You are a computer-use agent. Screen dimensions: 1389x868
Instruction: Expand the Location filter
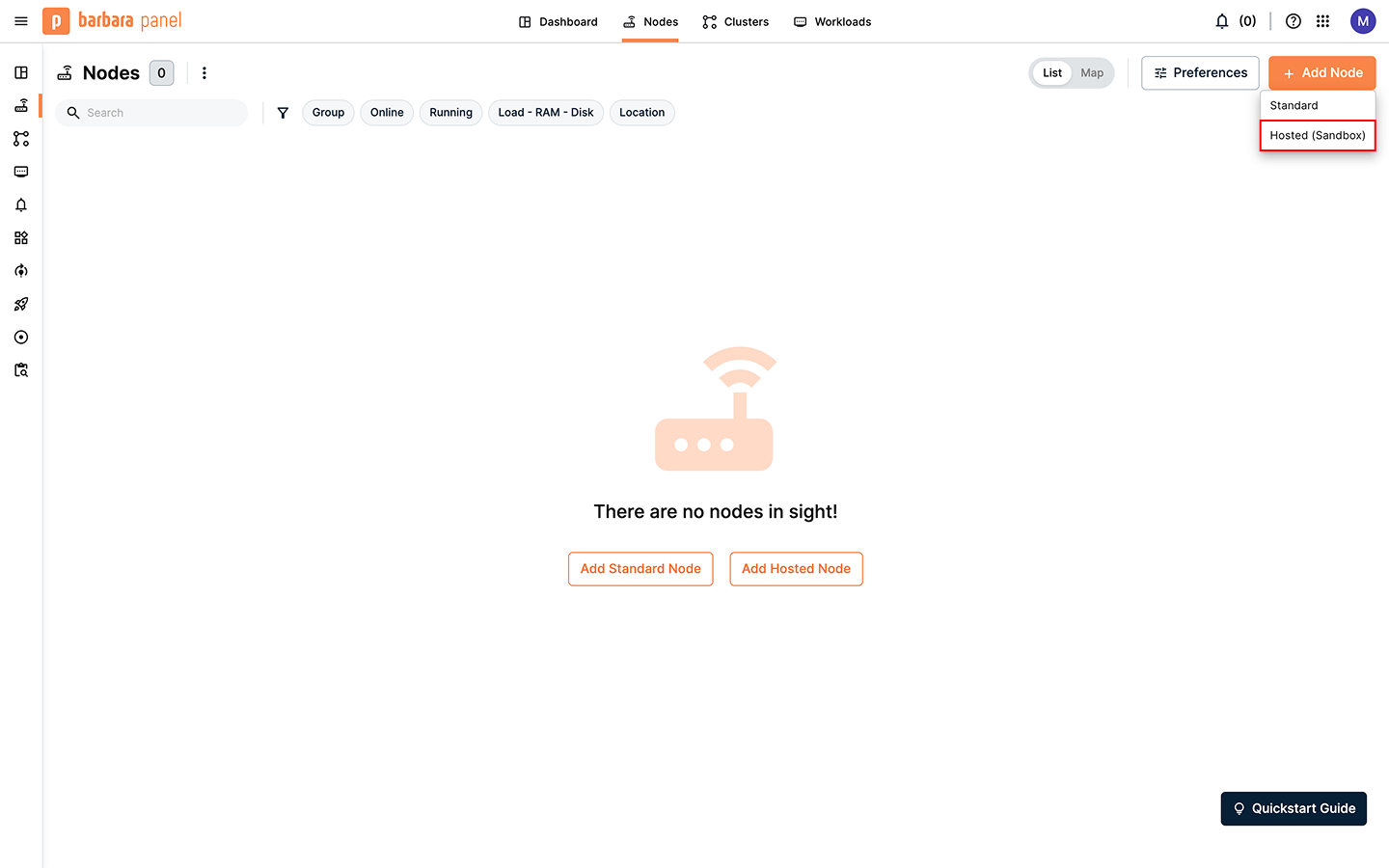point(641,113)
